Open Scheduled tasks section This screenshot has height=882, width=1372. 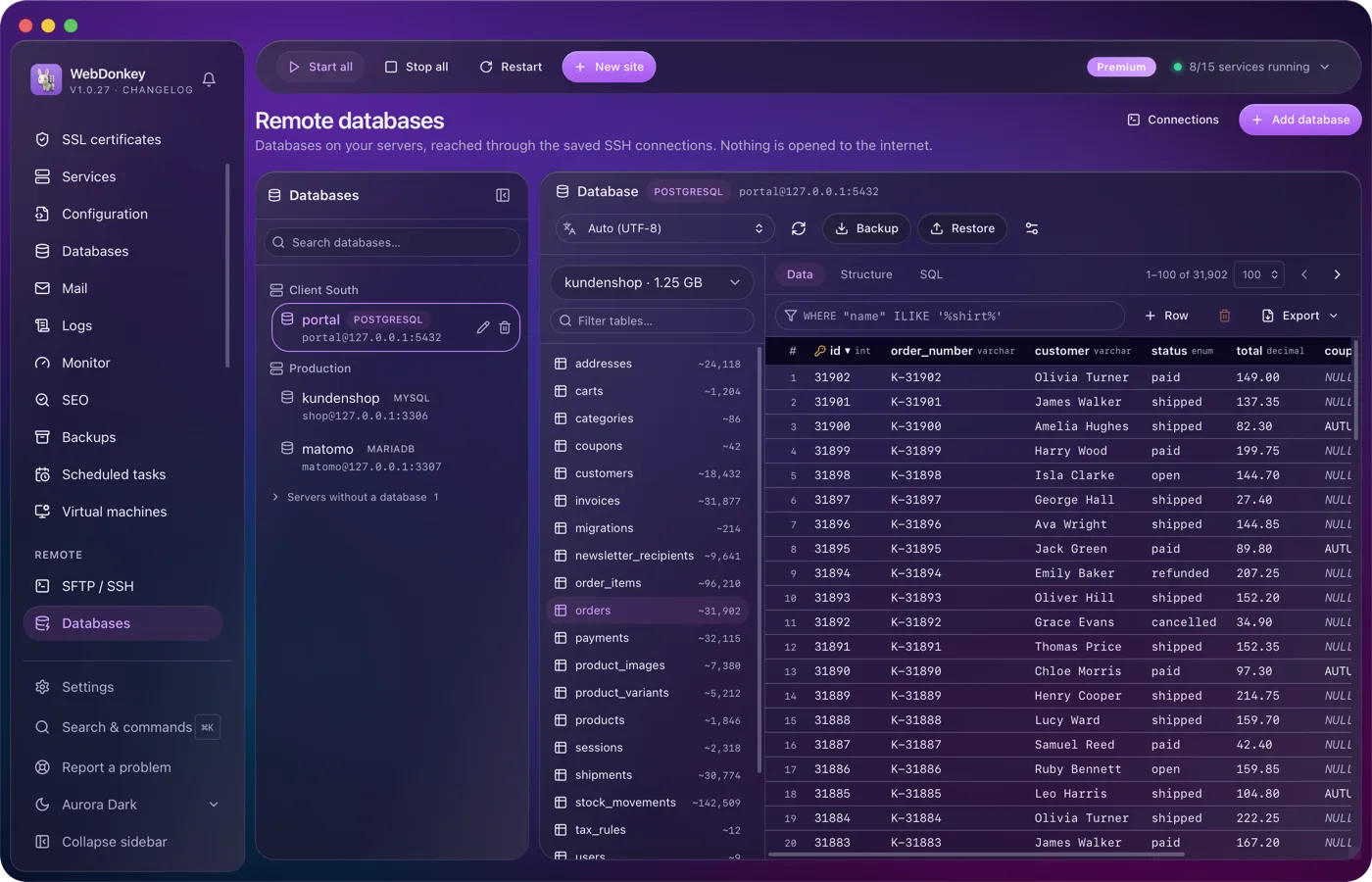click(124, 474)
